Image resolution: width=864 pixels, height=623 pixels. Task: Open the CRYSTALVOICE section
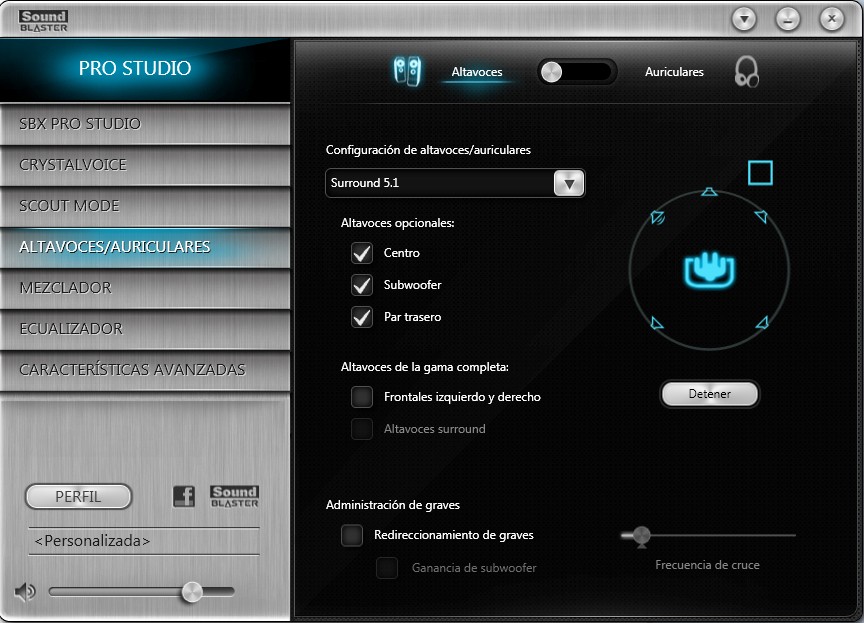[x=145, y=165]
